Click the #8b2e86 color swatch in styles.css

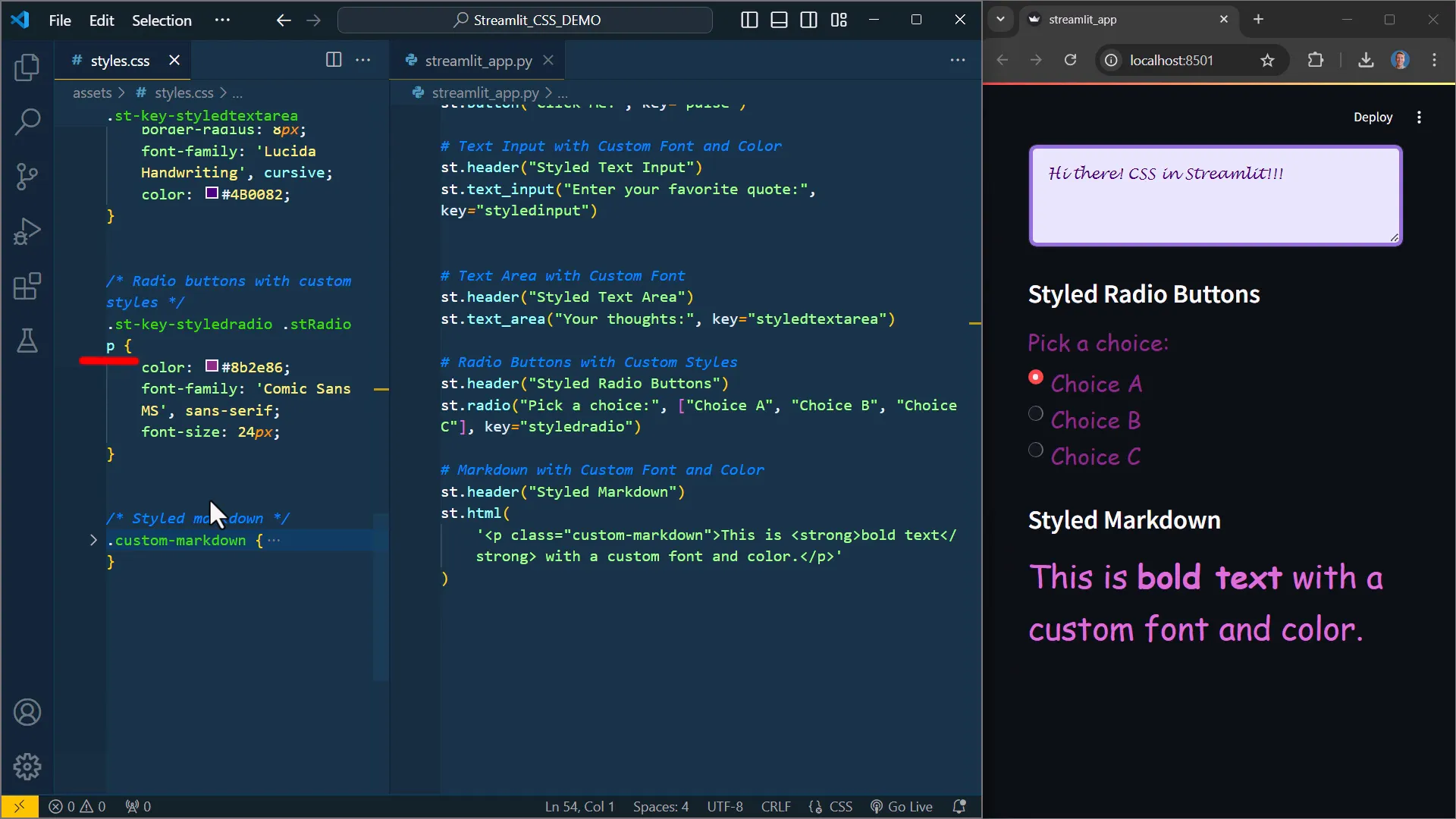click(x=211, y=366)
